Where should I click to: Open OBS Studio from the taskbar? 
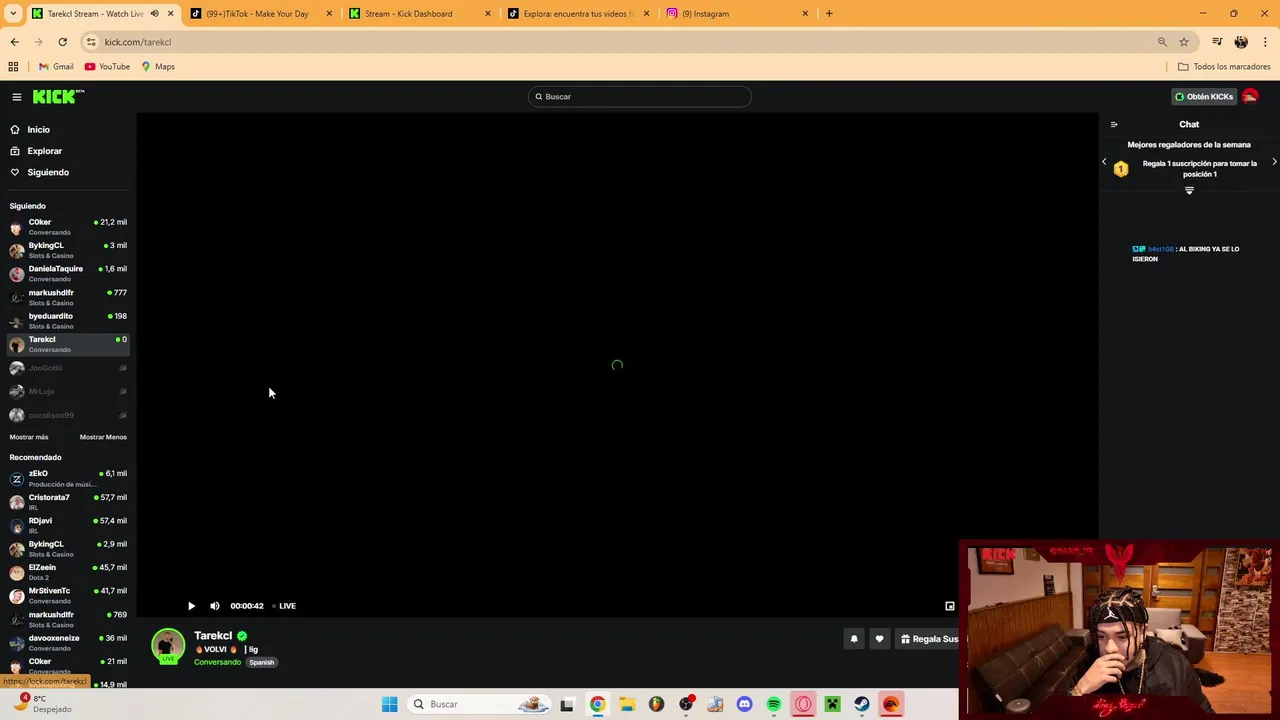pyautogui.click(x=686, y=704)
